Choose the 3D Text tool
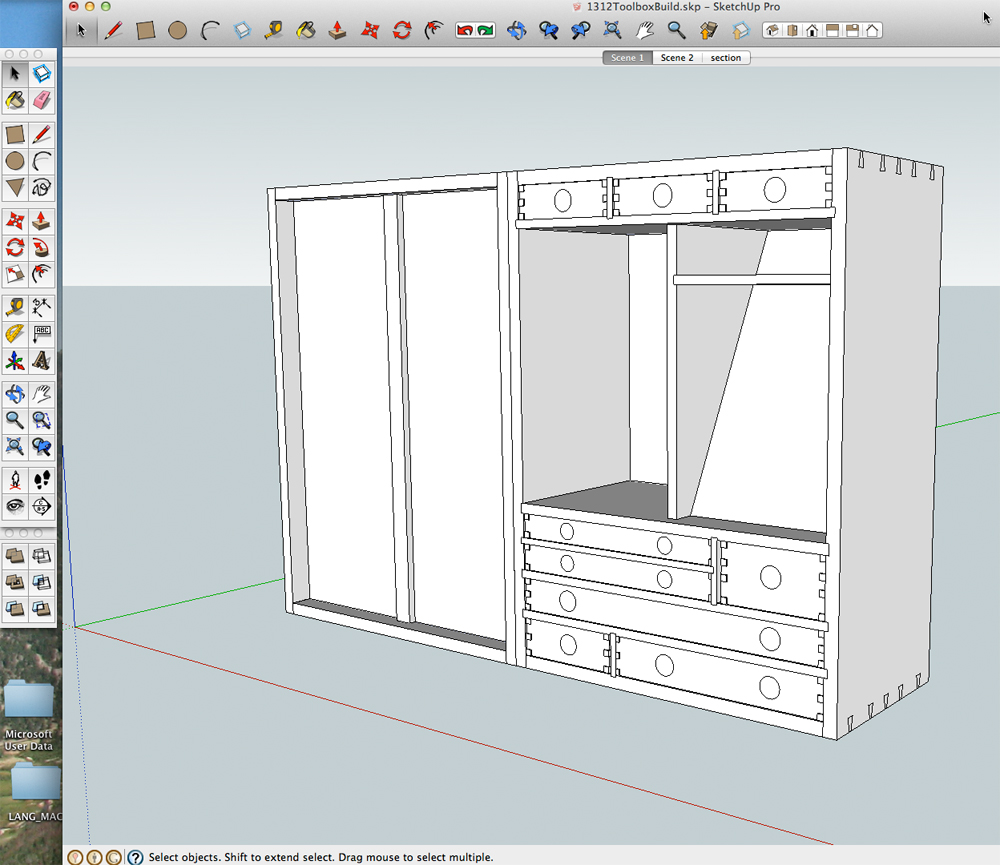 click(x=41, y=360)
